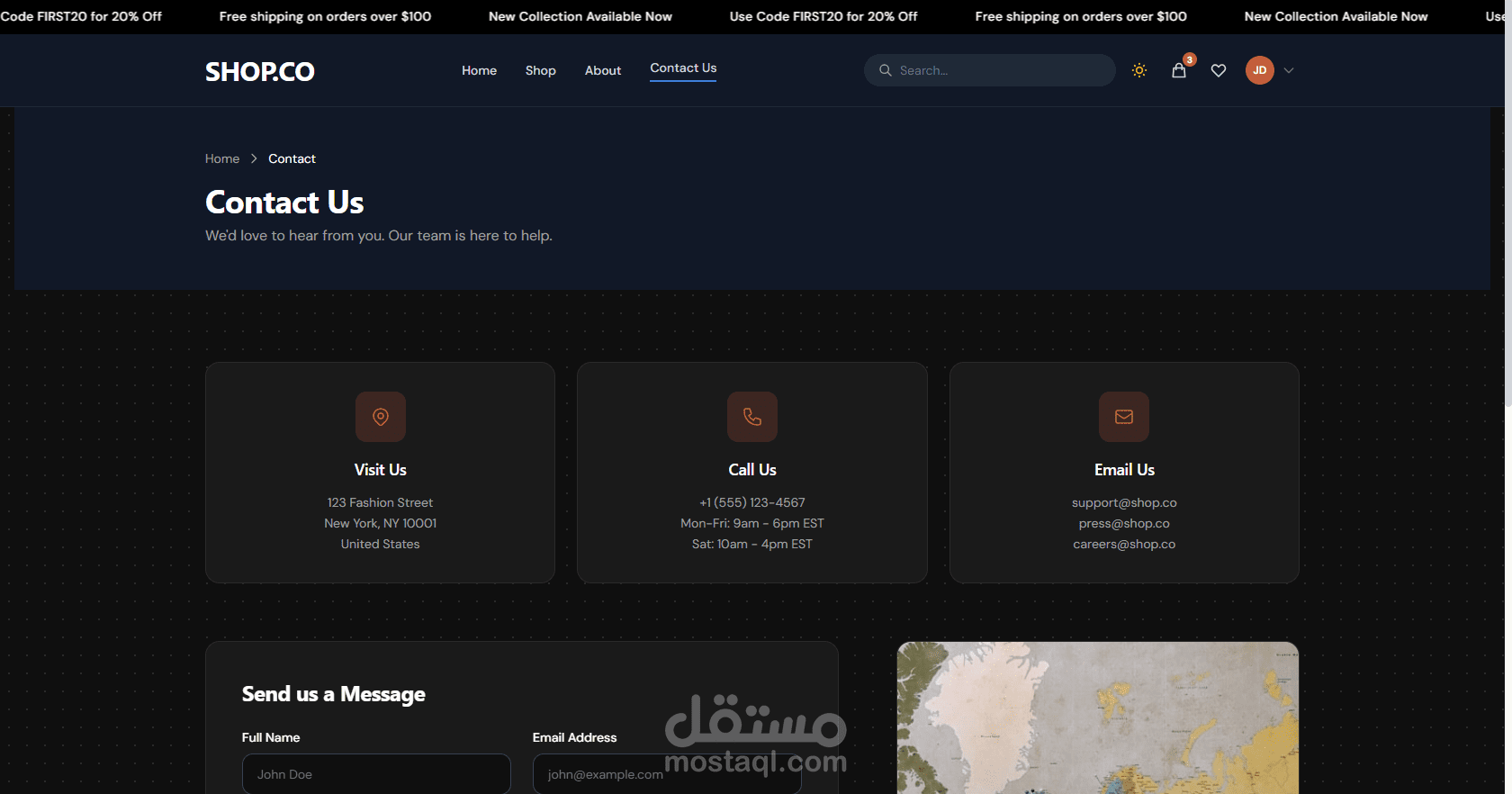1512x794 pixels.
Task: Select the Contact Us nav item
Action: point(683,68)
